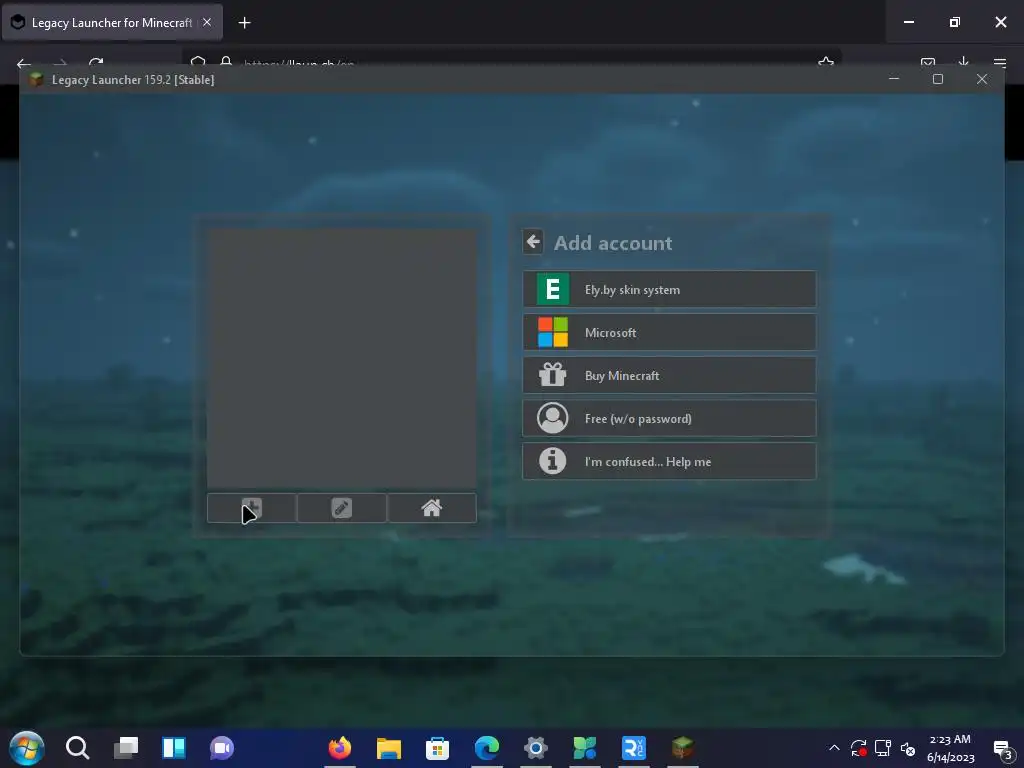1024x768 pixels.
Task: Choose Ely.by skin system account
Action: (x=669, y=289)
